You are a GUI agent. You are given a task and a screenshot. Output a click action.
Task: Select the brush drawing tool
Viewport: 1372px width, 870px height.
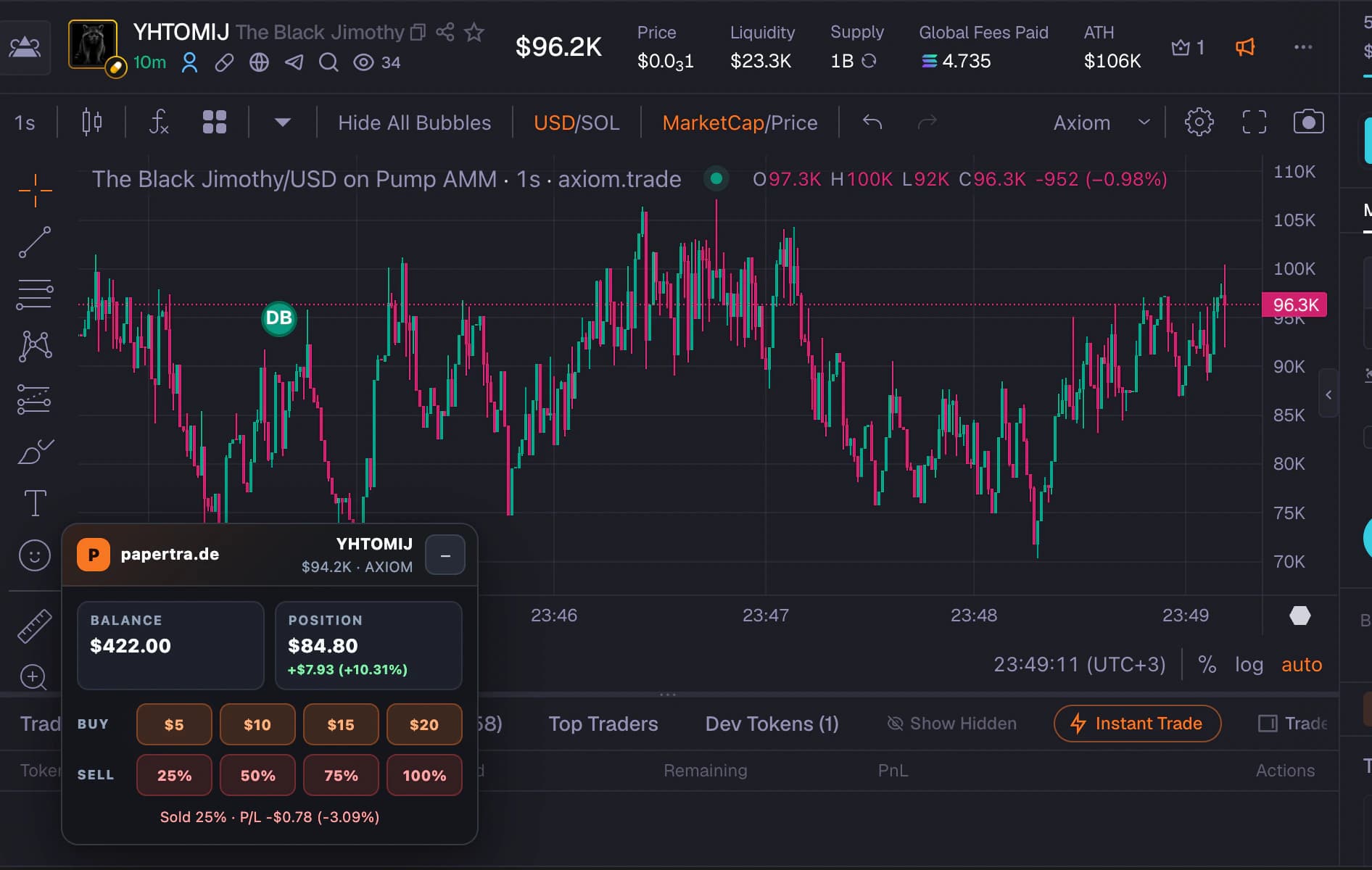[35, 451]
